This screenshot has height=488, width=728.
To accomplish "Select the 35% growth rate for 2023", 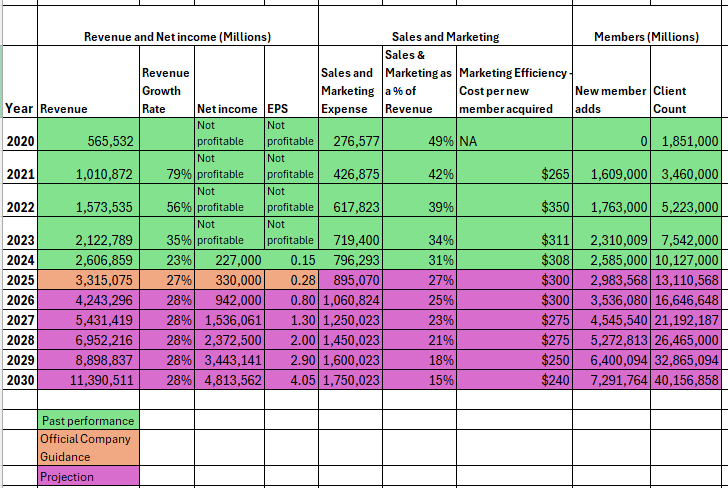I will click(x=167, y=233).
